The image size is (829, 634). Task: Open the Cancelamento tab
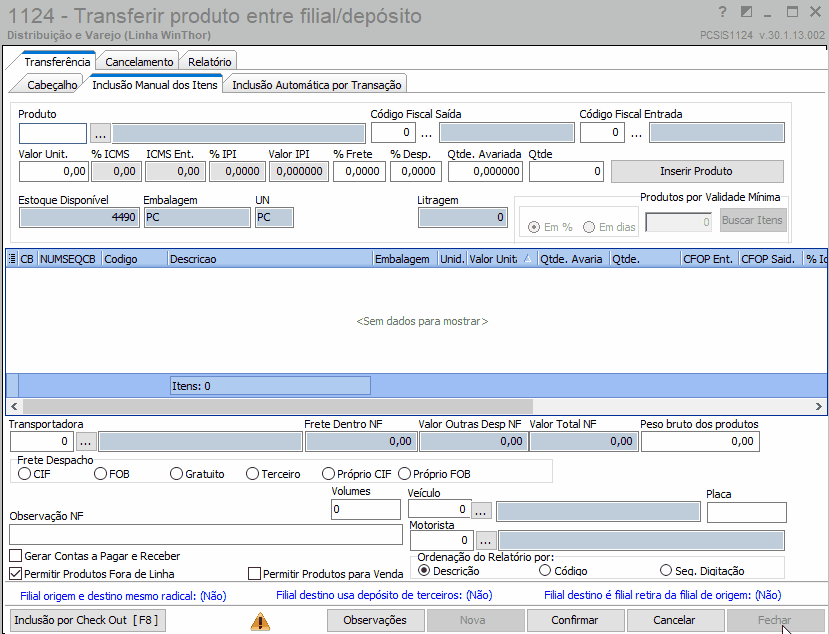coord(139,61)
